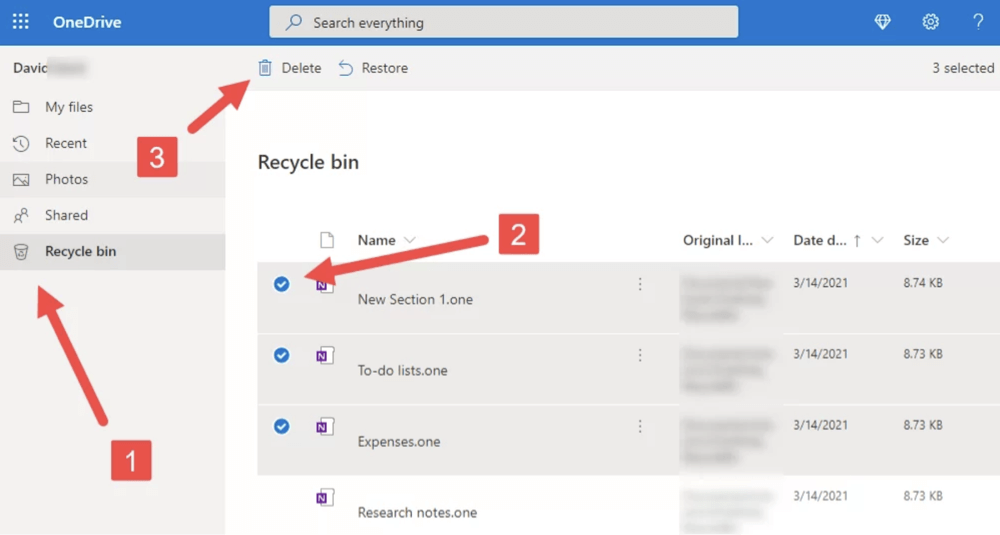This screenshot has height=535, width=1000.
Task: Click the search magnifier icon
Action: pos(293,22)
